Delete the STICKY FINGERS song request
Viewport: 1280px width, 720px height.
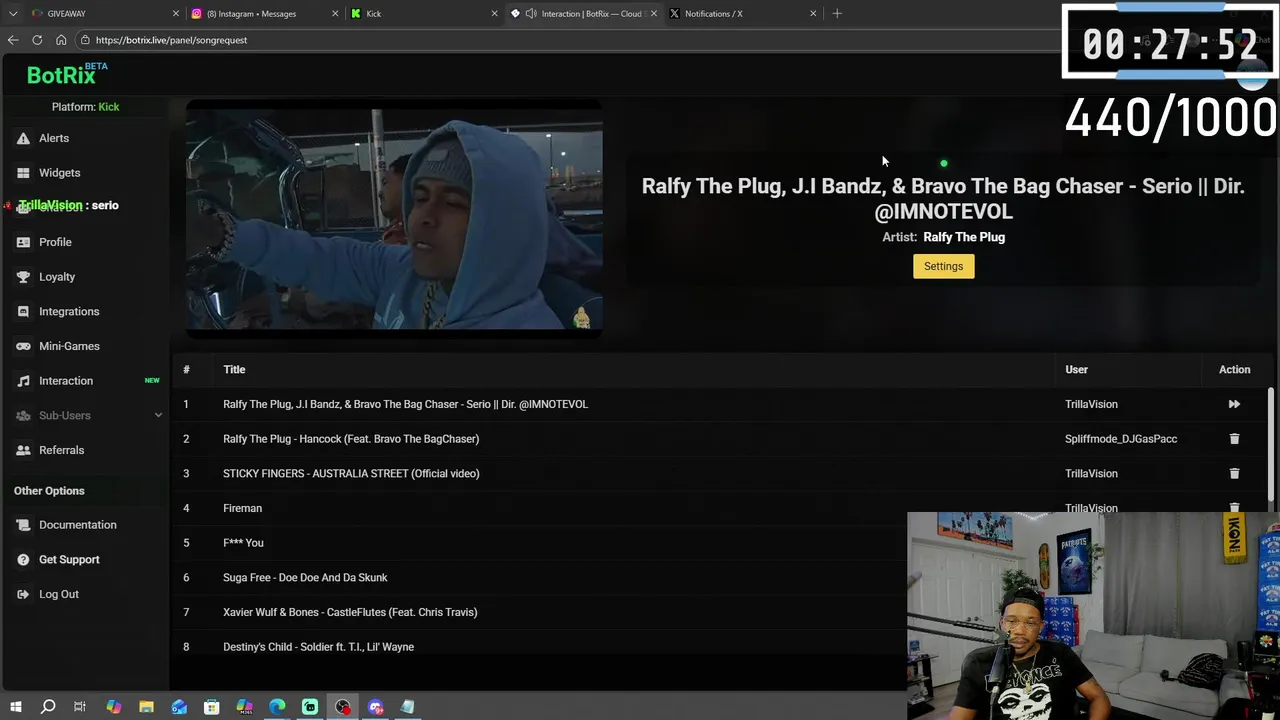point(1234,473)
